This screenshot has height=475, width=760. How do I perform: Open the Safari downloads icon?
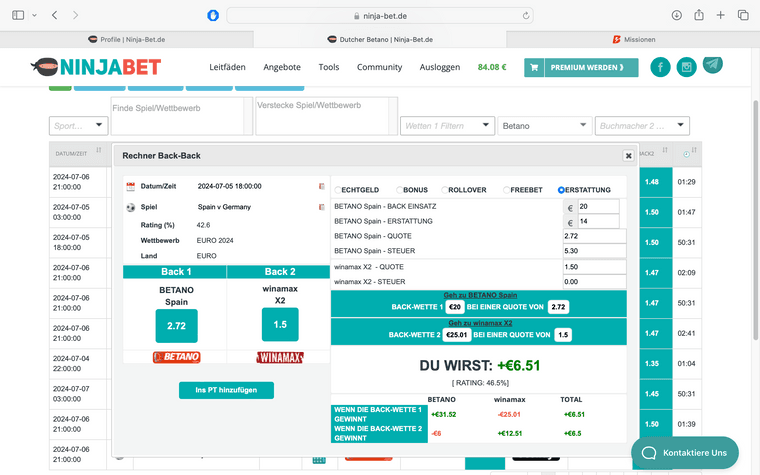click(677, 15)
